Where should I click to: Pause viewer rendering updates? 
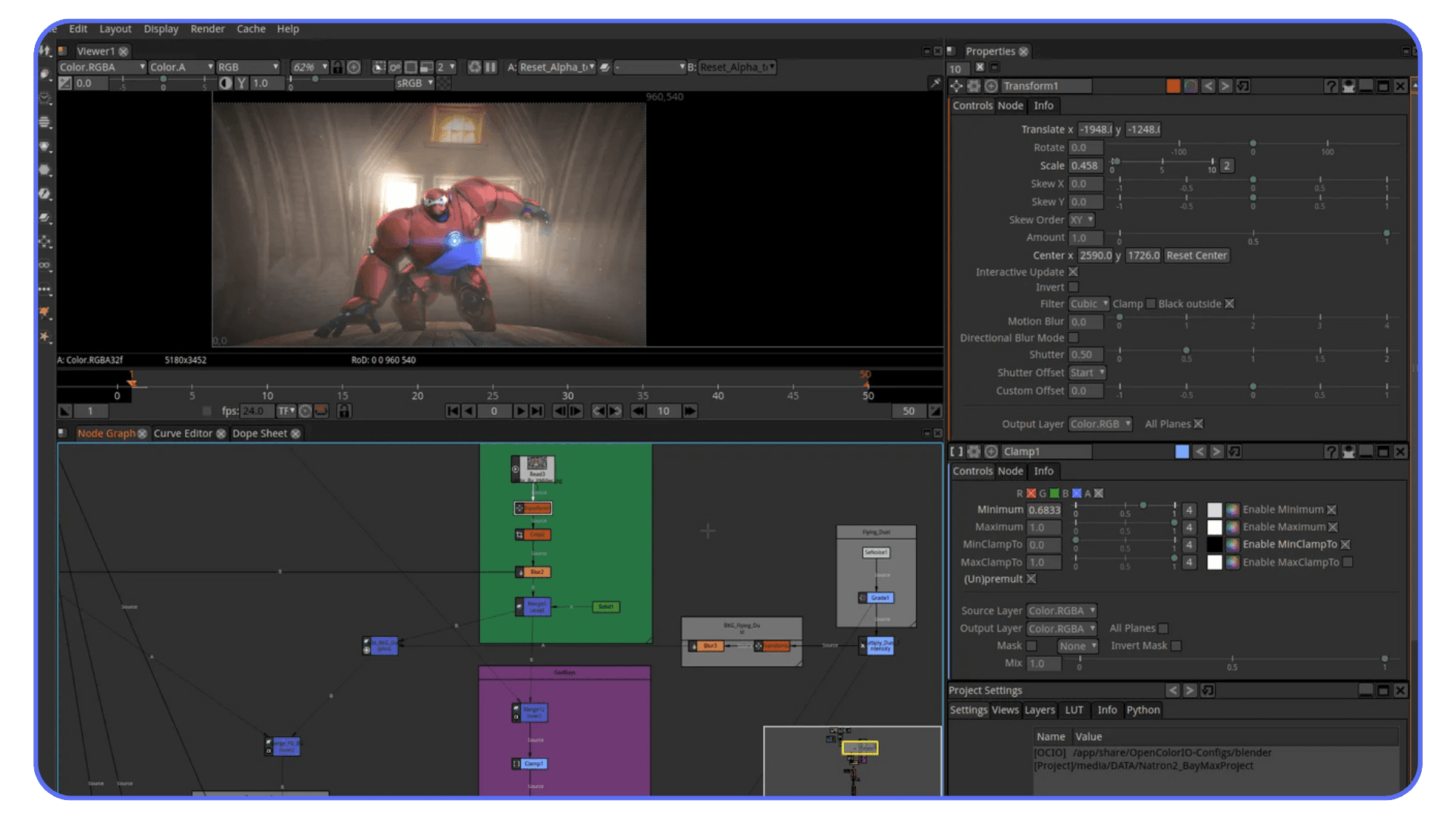[491, 67]
